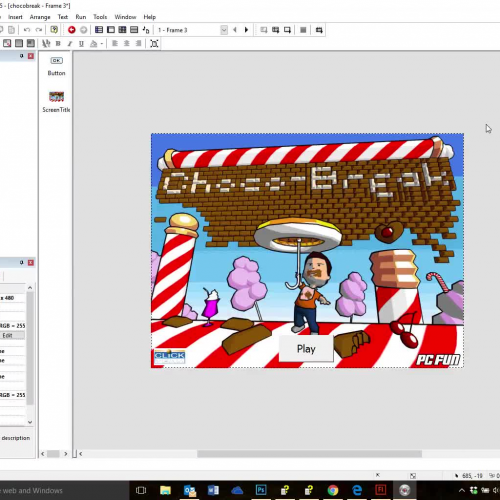This screenshot has height=500, width=500.
Task: Open File Explorer from the taskbar
Action: [x=165, y=490]
